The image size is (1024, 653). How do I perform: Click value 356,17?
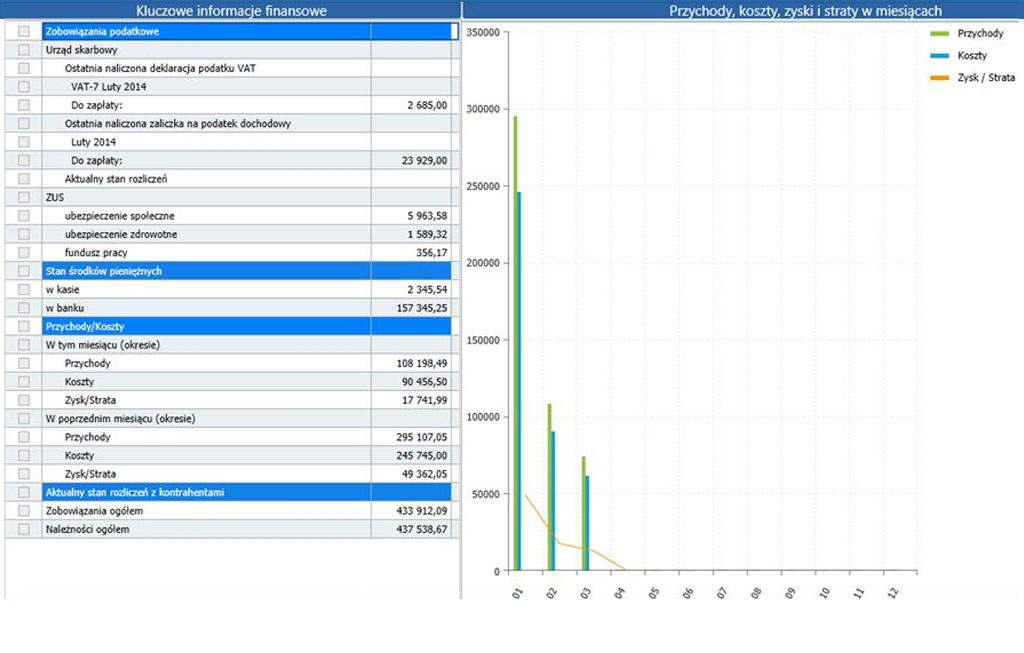pos(432,253)
